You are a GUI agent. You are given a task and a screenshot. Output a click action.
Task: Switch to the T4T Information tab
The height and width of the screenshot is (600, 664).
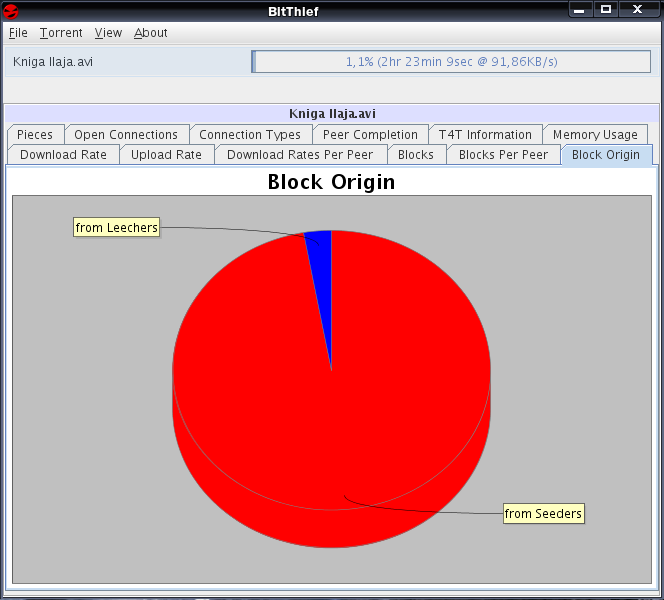pyautogui.click(x=485, y=135)
